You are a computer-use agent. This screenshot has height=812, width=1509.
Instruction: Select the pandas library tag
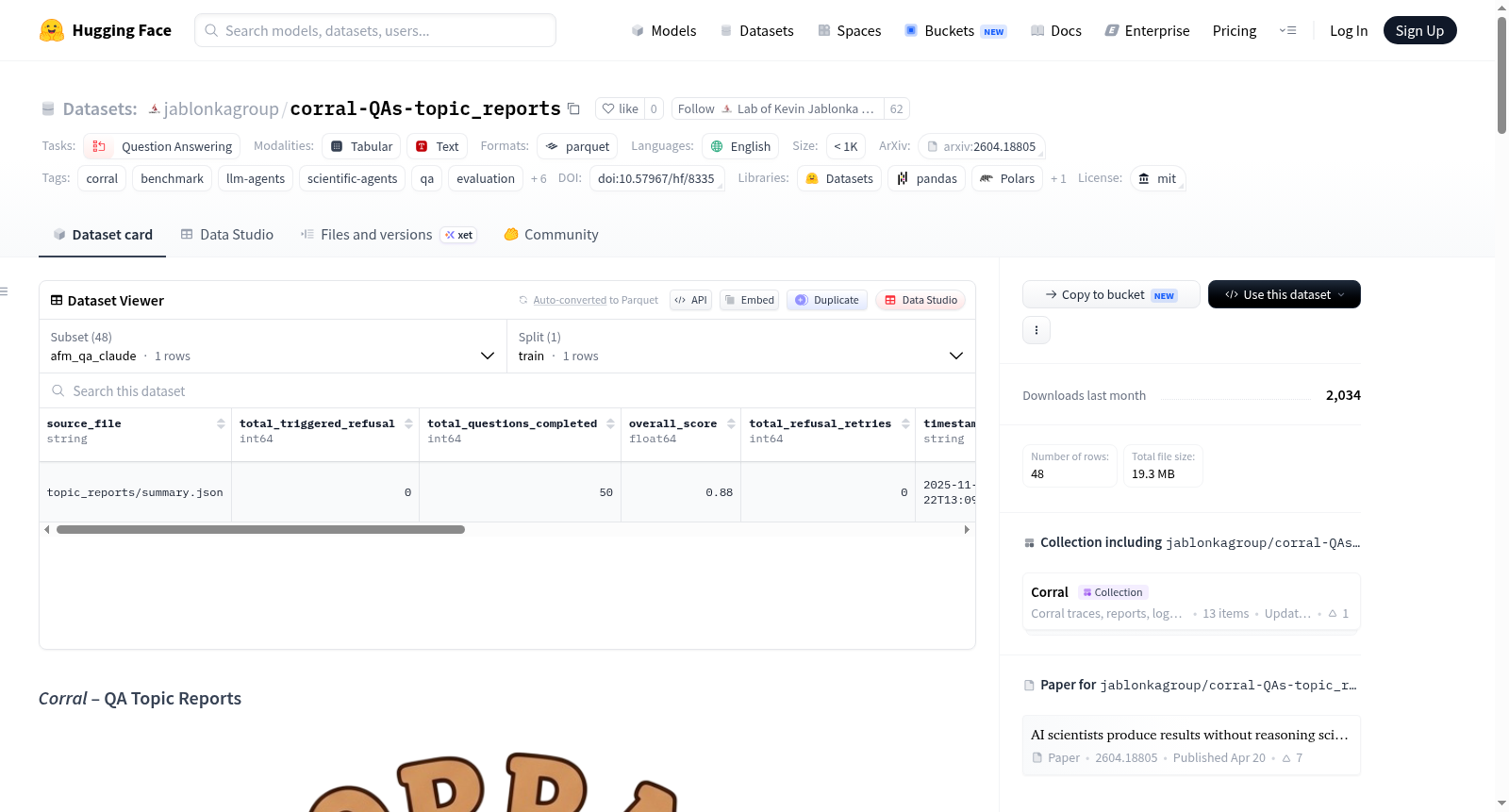click(x=926, y=178)
